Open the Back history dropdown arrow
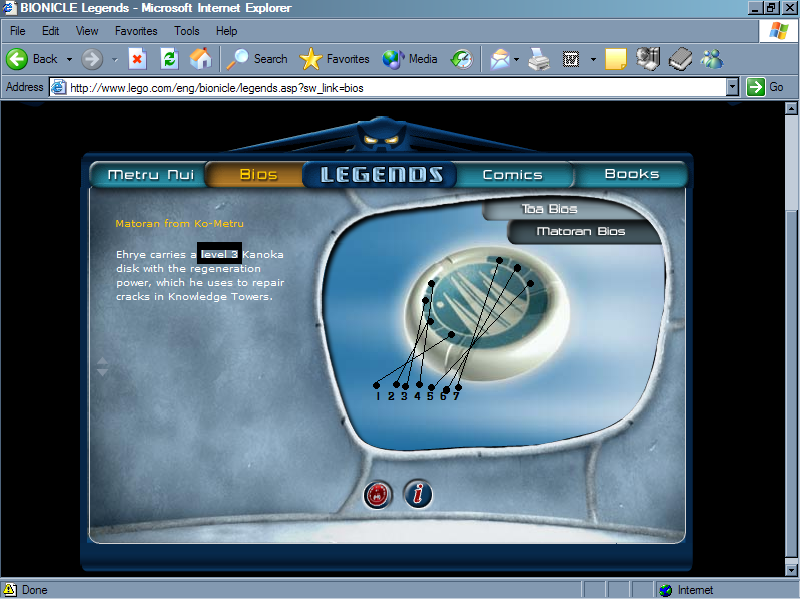The height and width of the screenshot is (600, 800). [x=69, y=59]
